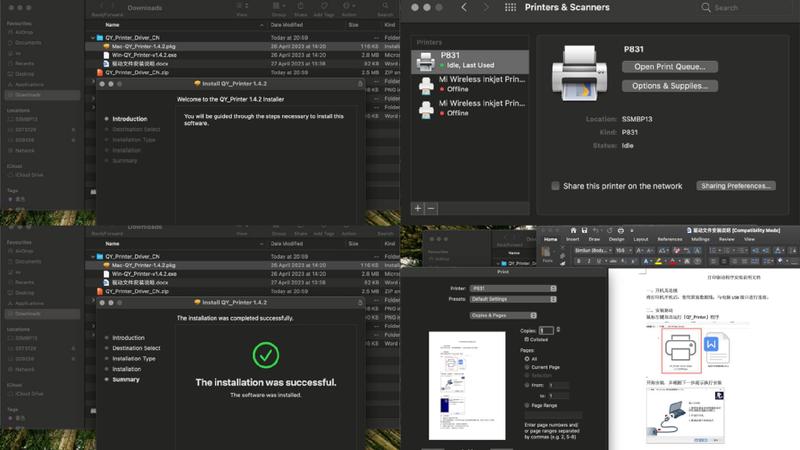The image size is (800, 450).
Task: Save the Word document with the disk icon
Action: (x=585, y=231)
